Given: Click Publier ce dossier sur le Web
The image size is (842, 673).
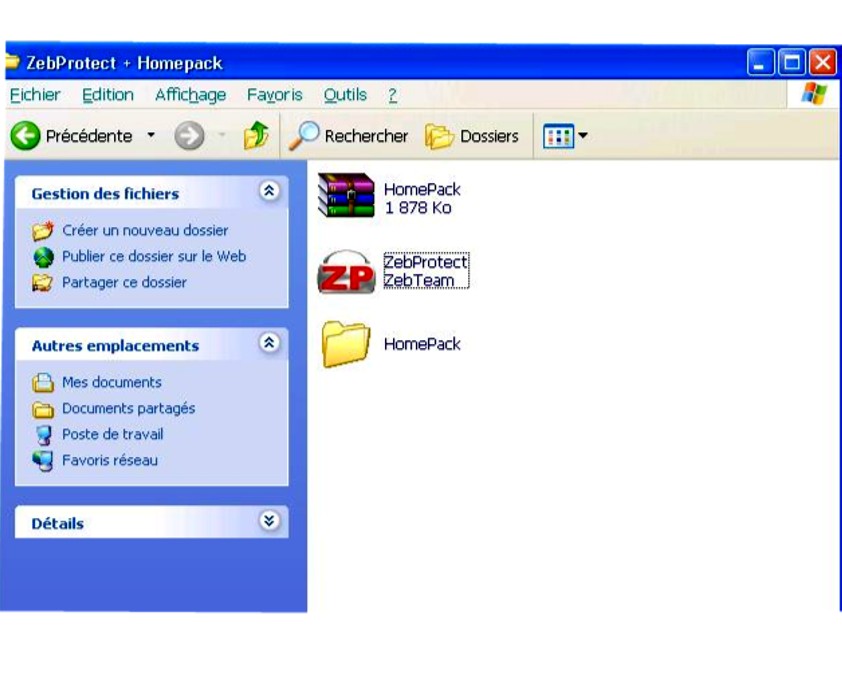Looking at the screenshot, I should click(154, 256).
